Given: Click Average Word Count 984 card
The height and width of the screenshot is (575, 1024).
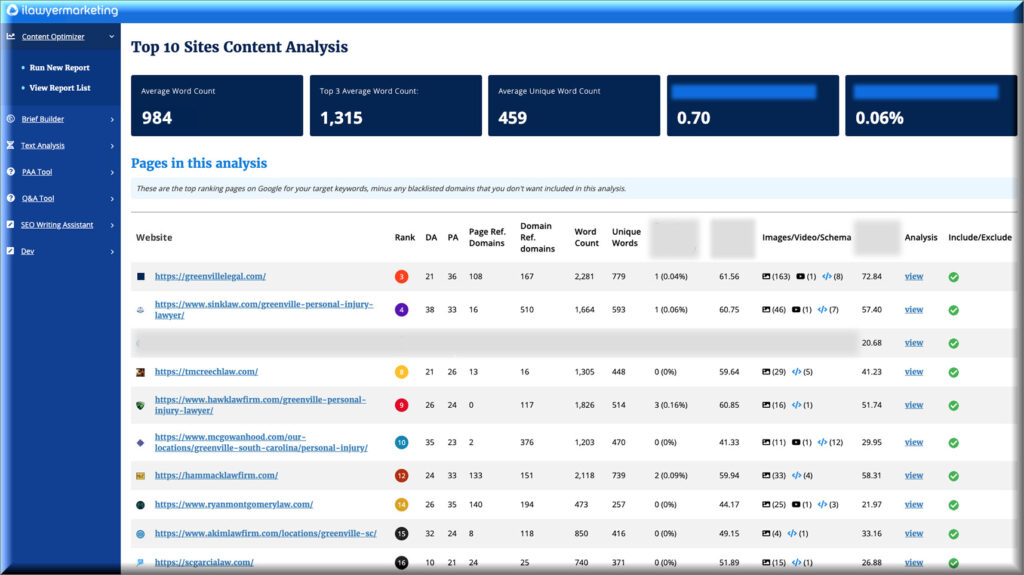Looking at the screenshot, I should pos(217,105).
